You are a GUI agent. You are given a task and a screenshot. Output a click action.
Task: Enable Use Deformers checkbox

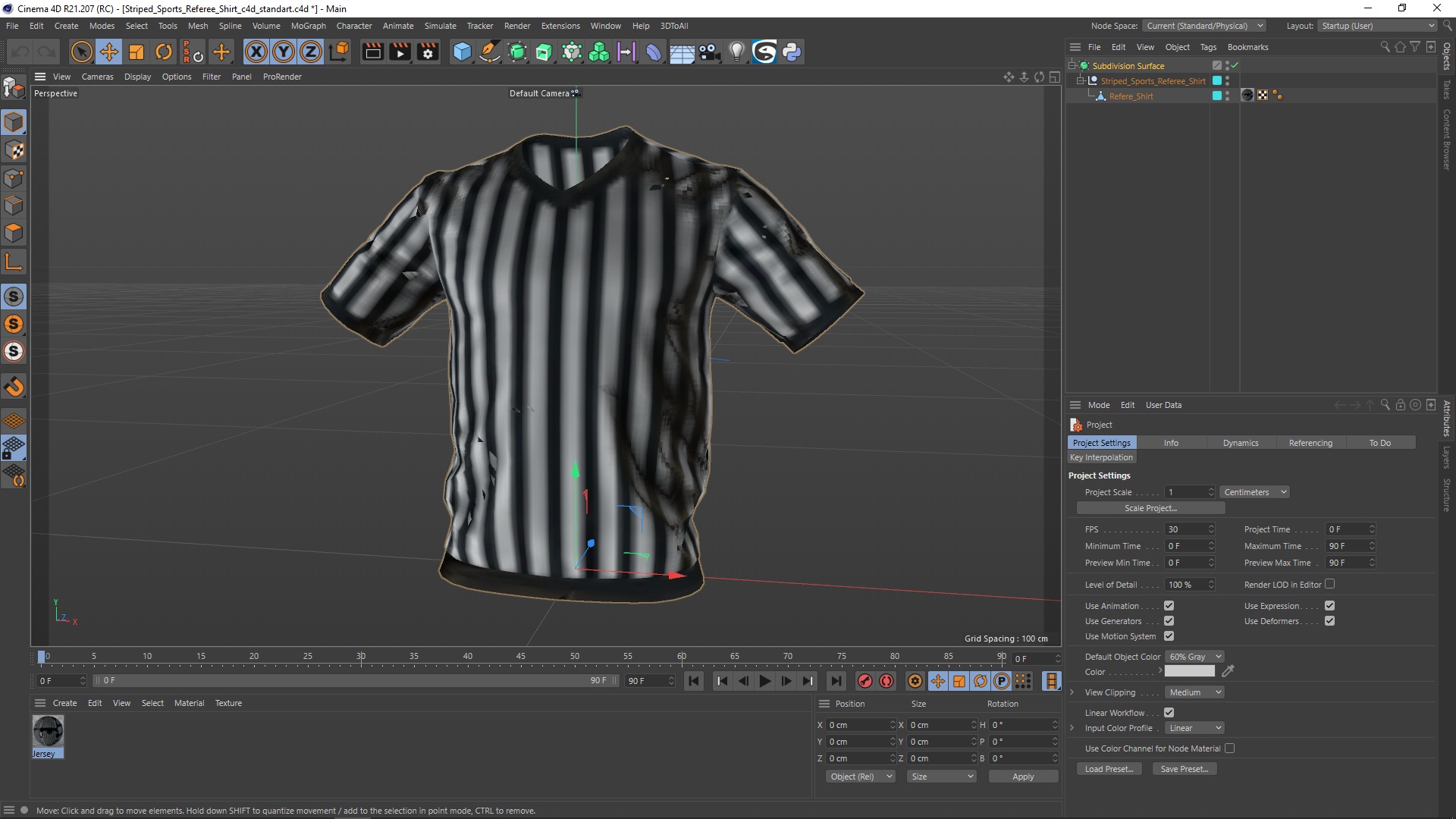[x=1330, y=621]
